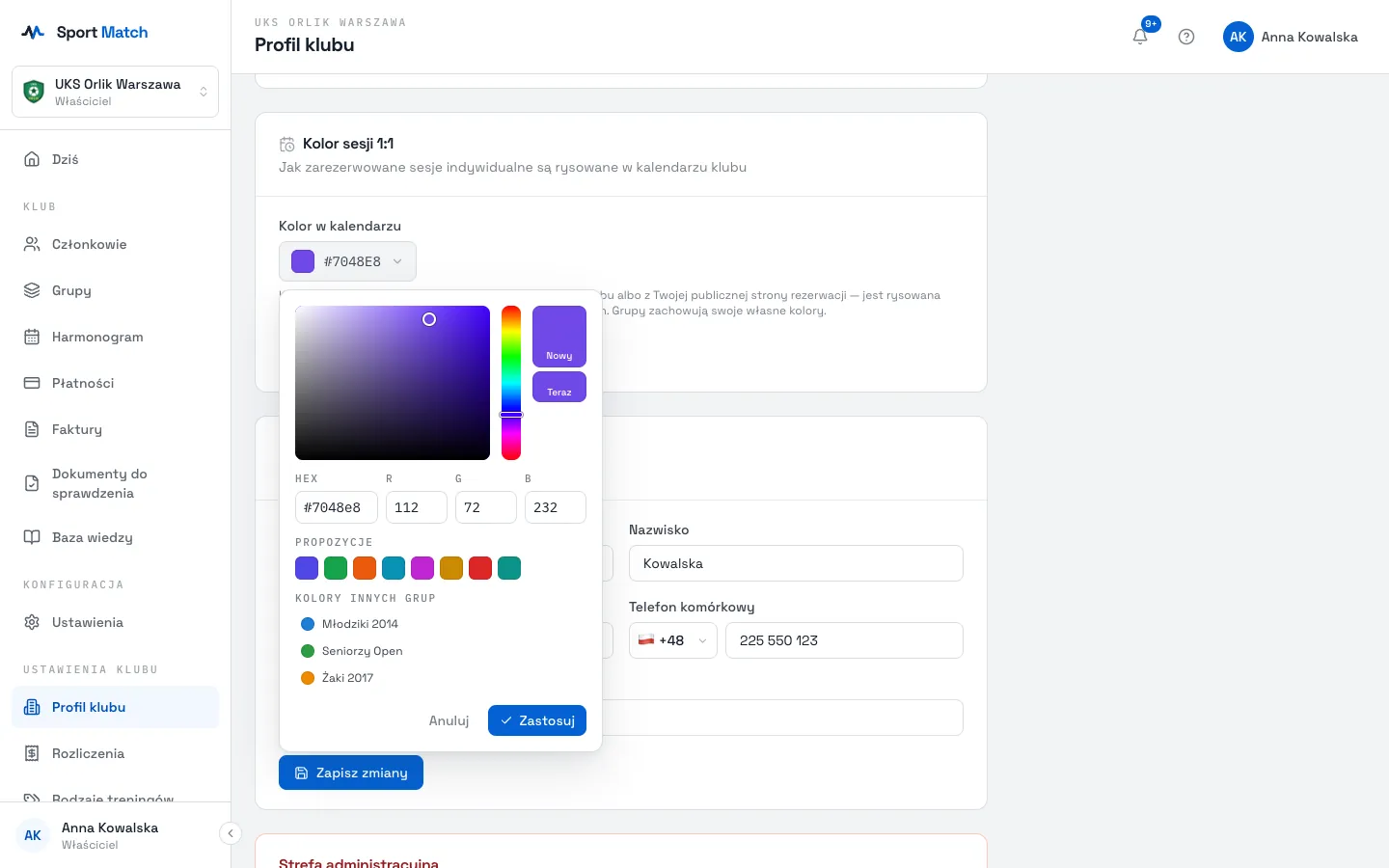Open the help question mark icon
This screenshot has width=1389, height=868.
coord(1186,37)
